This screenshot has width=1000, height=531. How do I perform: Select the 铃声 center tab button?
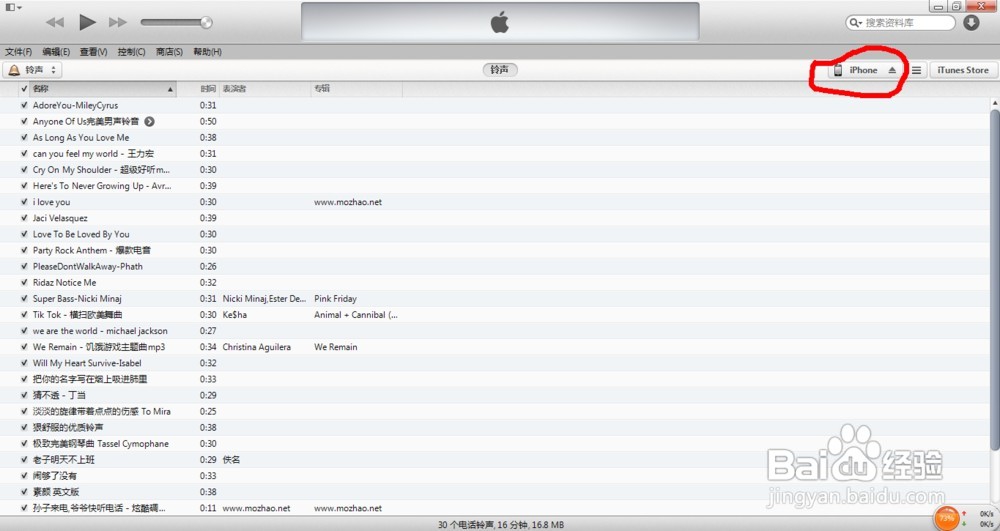click(x=499, y=69)
